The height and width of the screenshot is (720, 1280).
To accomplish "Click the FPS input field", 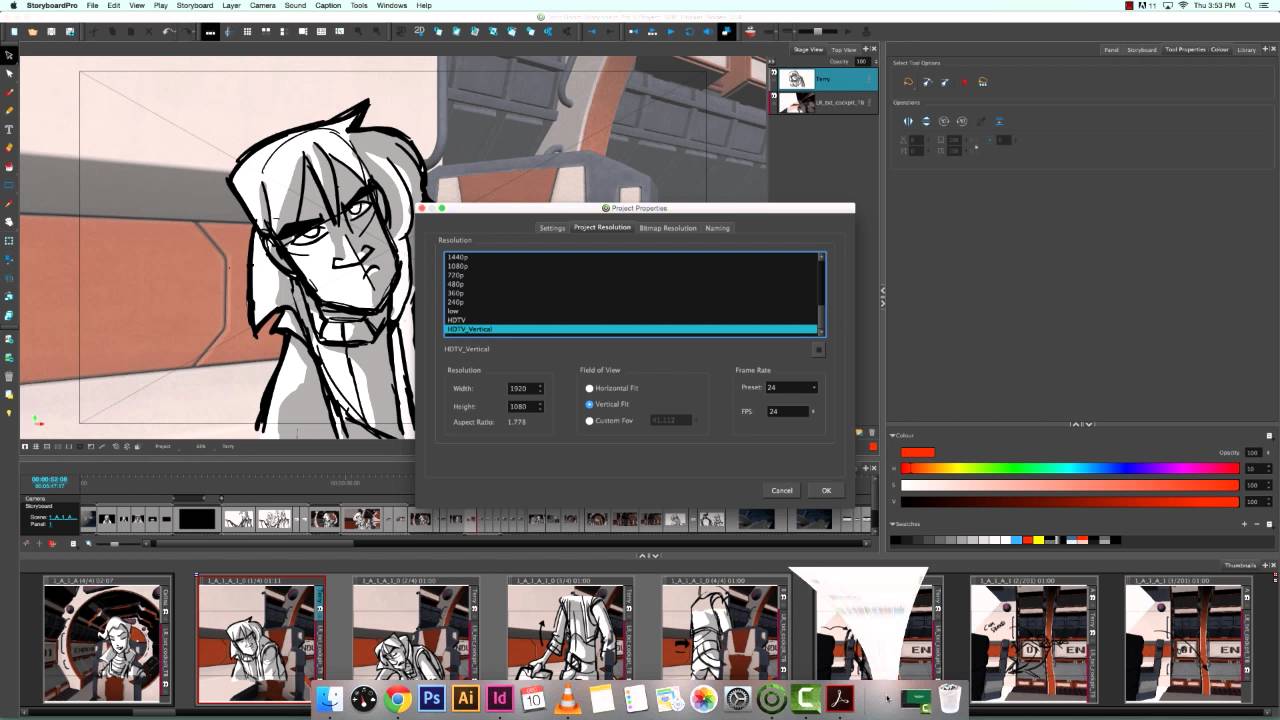I will (x=787, y=411).
